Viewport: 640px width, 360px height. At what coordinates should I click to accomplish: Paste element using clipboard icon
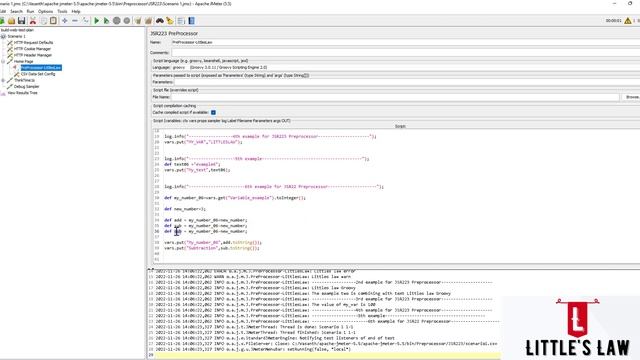point(53,21)
